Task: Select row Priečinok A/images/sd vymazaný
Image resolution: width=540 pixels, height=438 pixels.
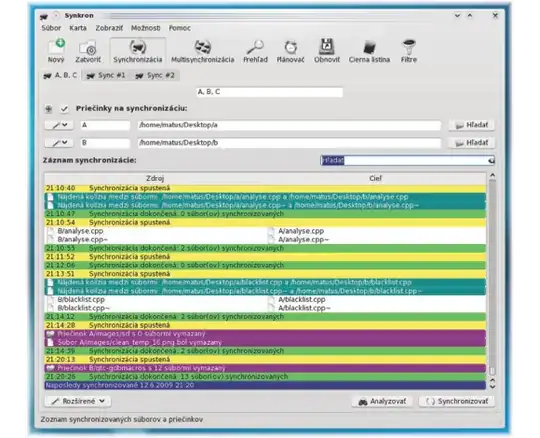Action: pos(265,334)
